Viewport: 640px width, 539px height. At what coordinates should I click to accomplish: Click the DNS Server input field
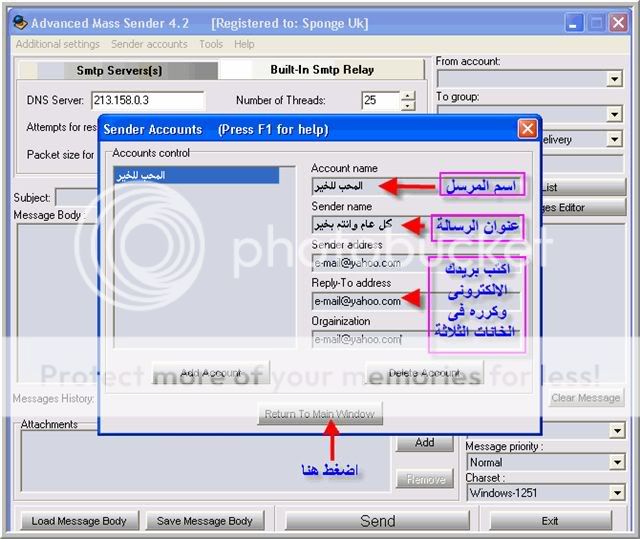(x=148, y=100)
